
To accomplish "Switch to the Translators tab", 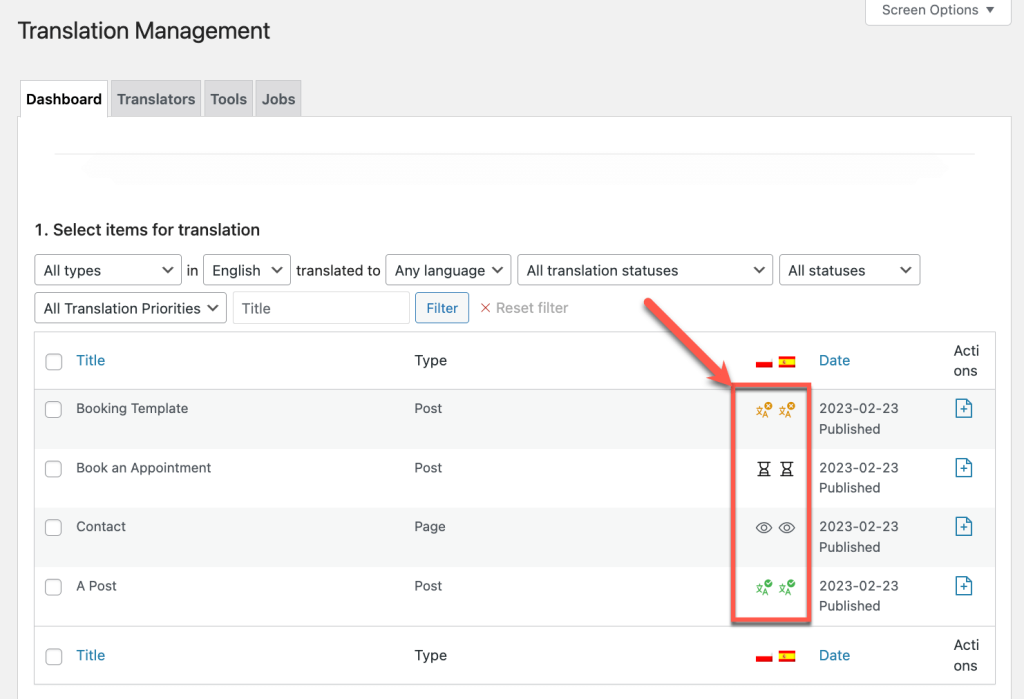I will click(x=155, y=98).
